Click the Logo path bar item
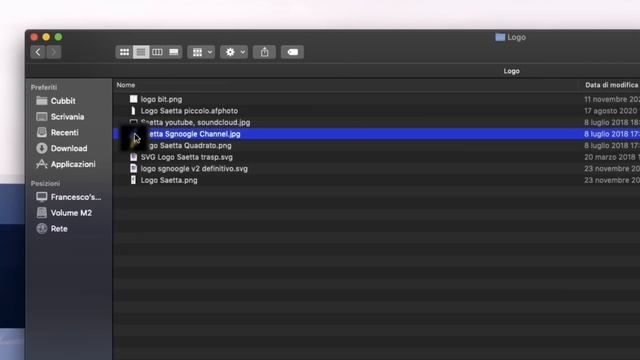 tap(511, 71)
